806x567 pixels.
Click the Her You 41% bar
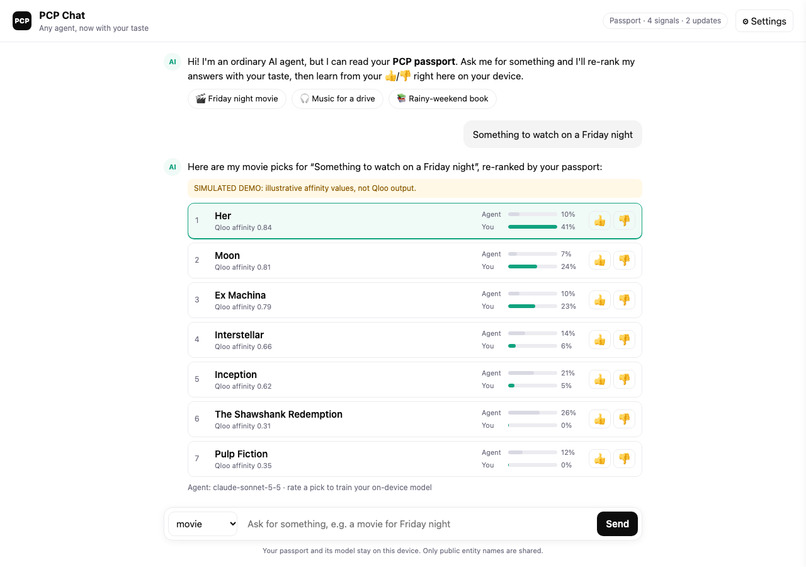pos(532,227)
